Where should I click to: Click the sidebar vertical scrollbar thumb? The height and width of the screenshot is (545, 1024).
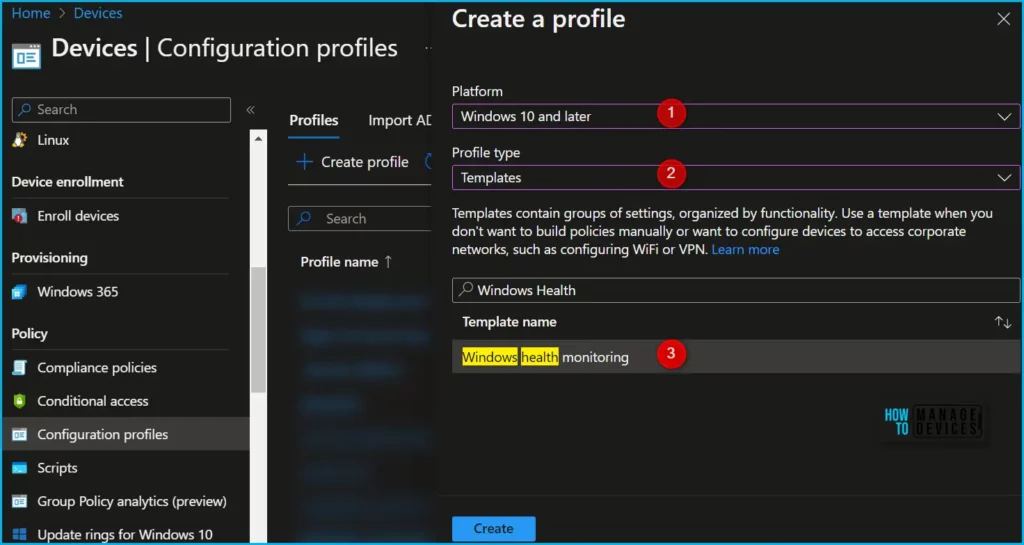[259, 330]
